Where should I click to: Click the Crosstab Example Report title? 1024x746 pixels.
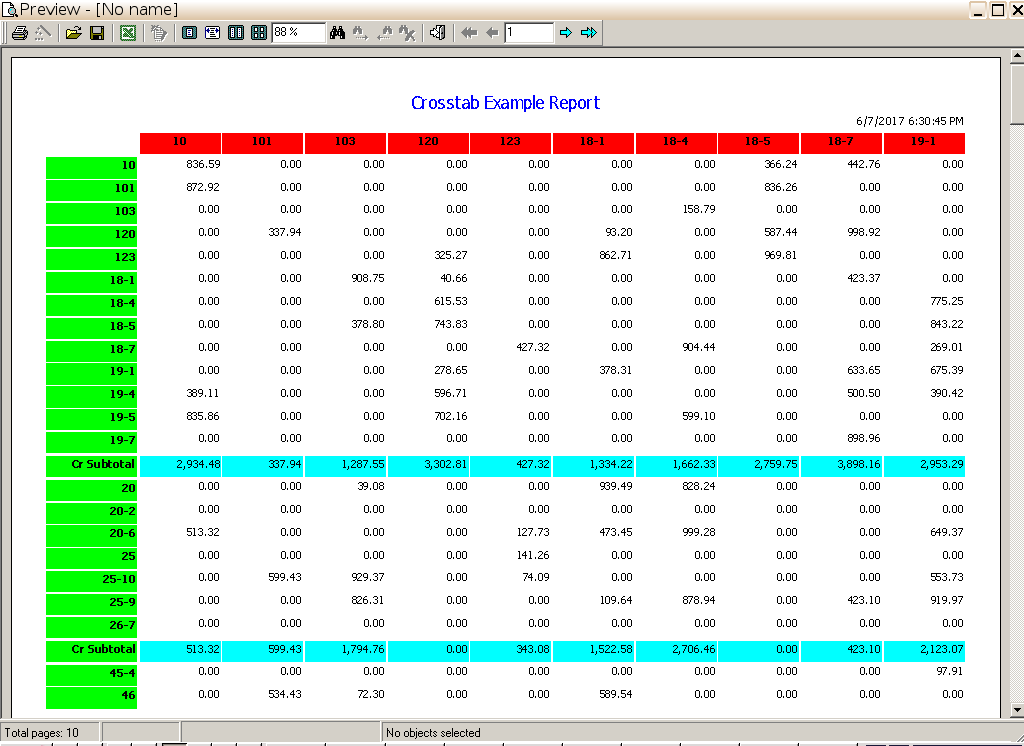pyautogui.click(x=505, y=103)
